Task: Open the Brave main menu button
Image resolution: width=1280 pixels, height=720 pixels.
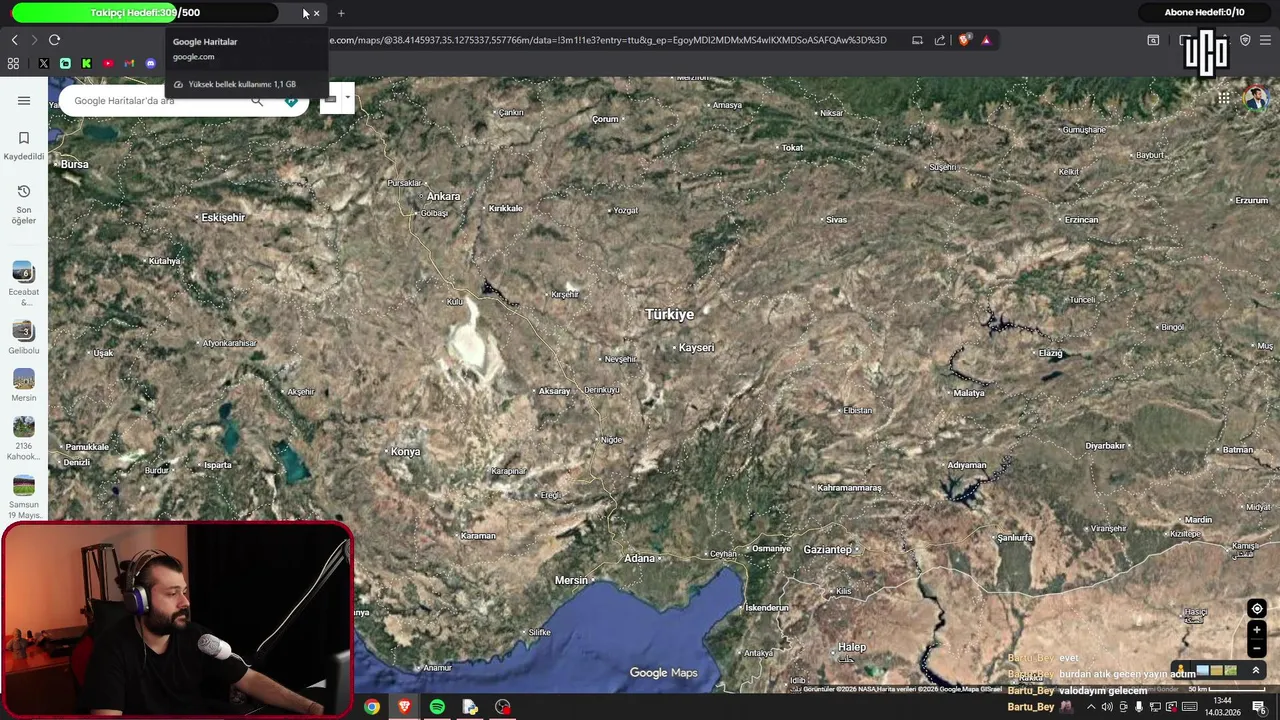Action: click(1265, 40)
